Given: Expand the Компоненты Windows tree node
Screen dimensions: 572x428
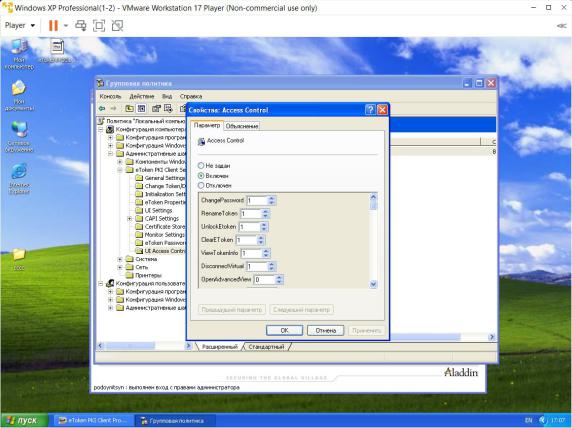Looking at the screenshot, I should pyautogui.click(x=120, y=162).
